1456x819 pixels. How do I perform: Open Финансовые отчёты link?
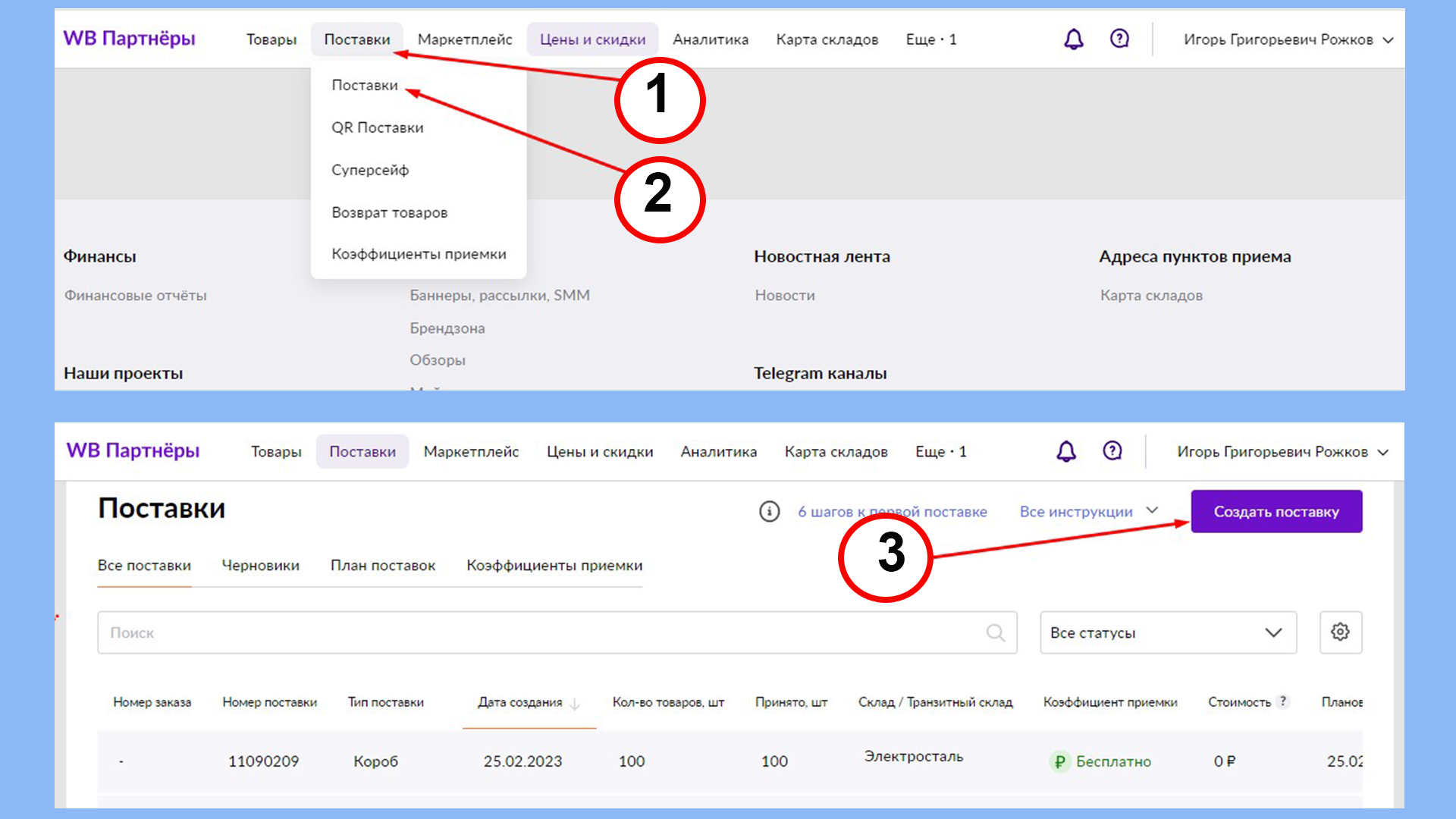(135, 296)
